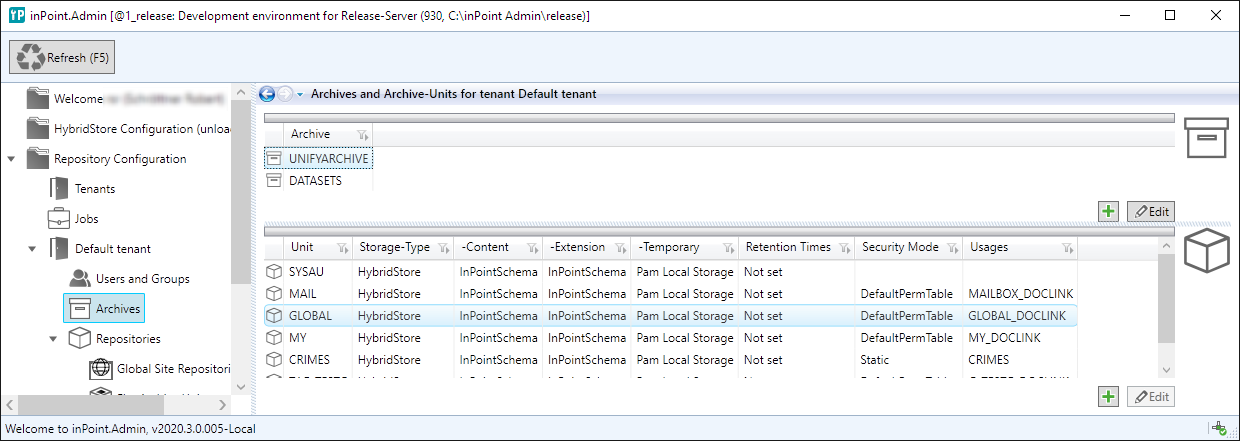Open the -Content column filter
The image size is (1240, 441).
pos(531,248)
